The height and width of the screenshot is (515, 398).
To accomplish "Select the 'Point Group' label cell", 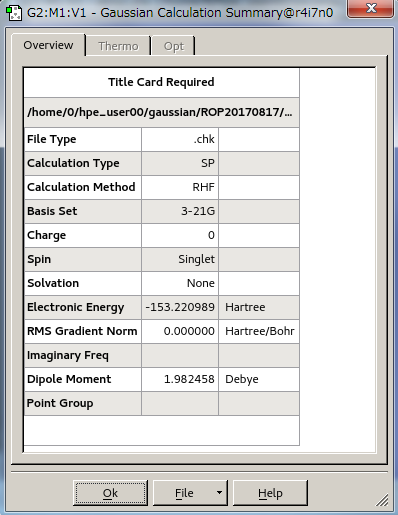I will (83, 403).
